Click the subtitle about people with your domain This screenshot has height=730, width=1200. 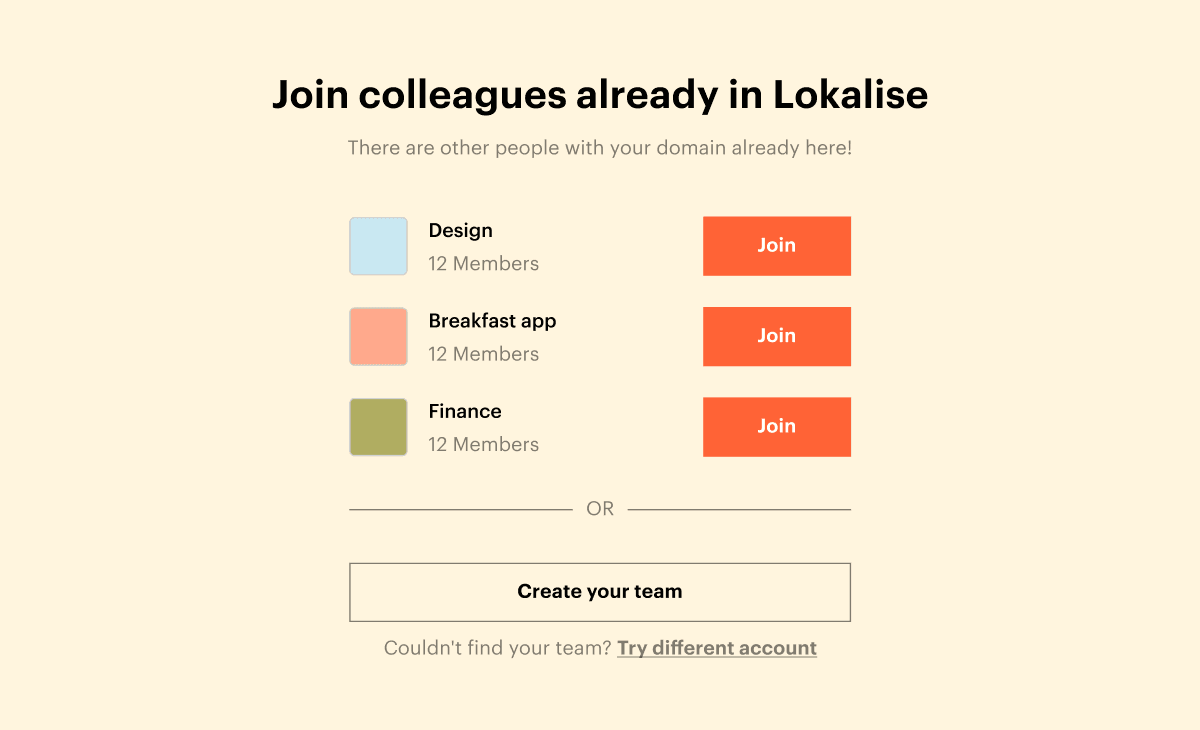(600, 148)
